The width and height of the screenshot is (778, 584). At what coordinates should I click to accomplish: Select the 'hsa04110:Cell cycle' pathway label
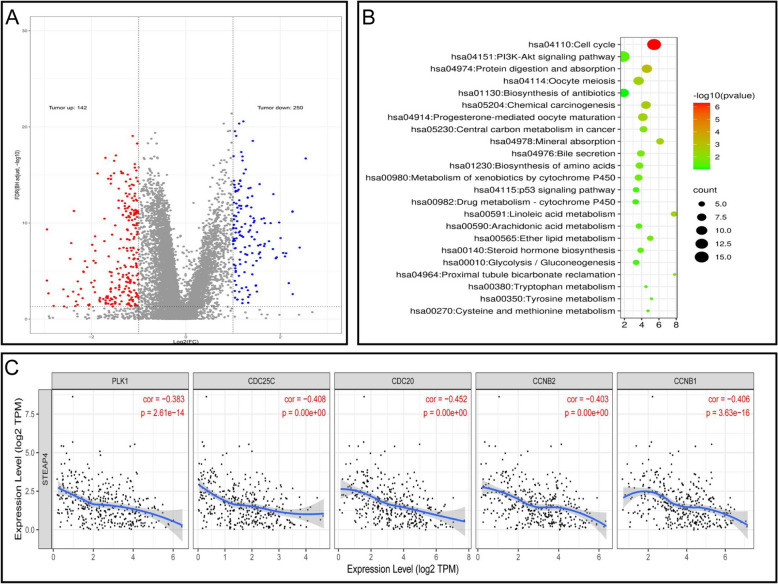point(572,45)
